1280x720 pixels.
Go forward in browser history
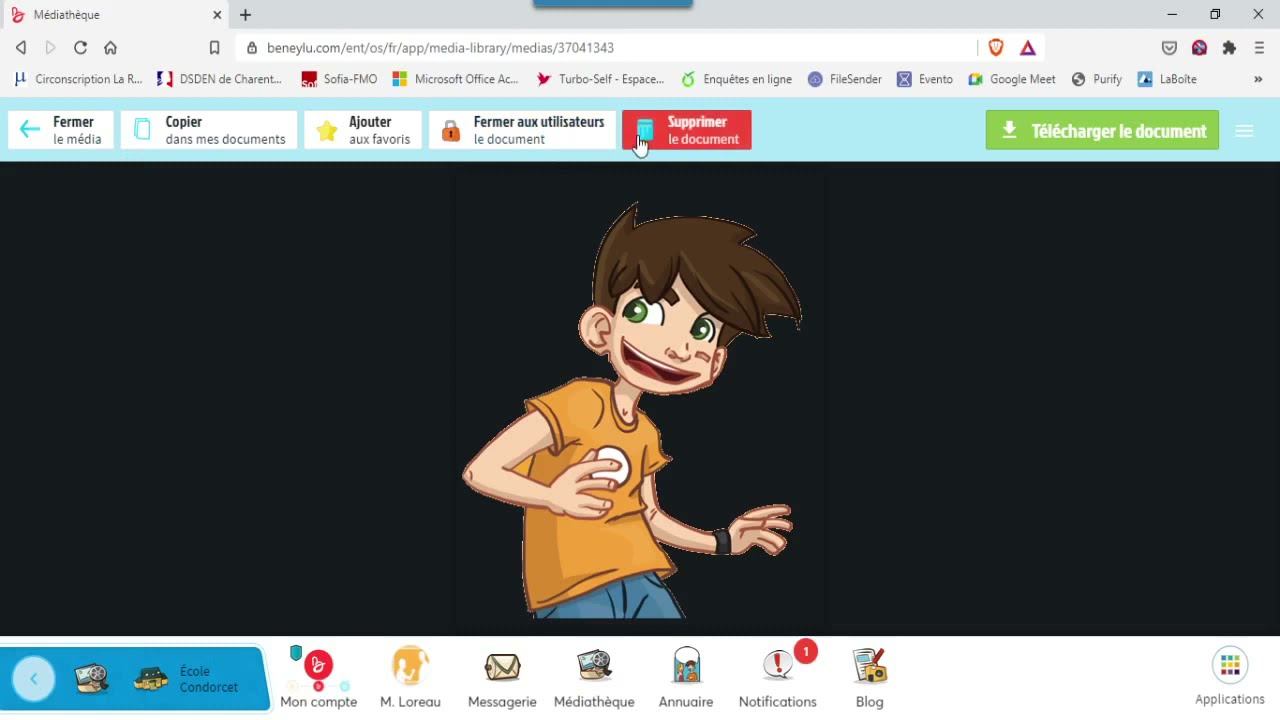[x=50, y=47]
